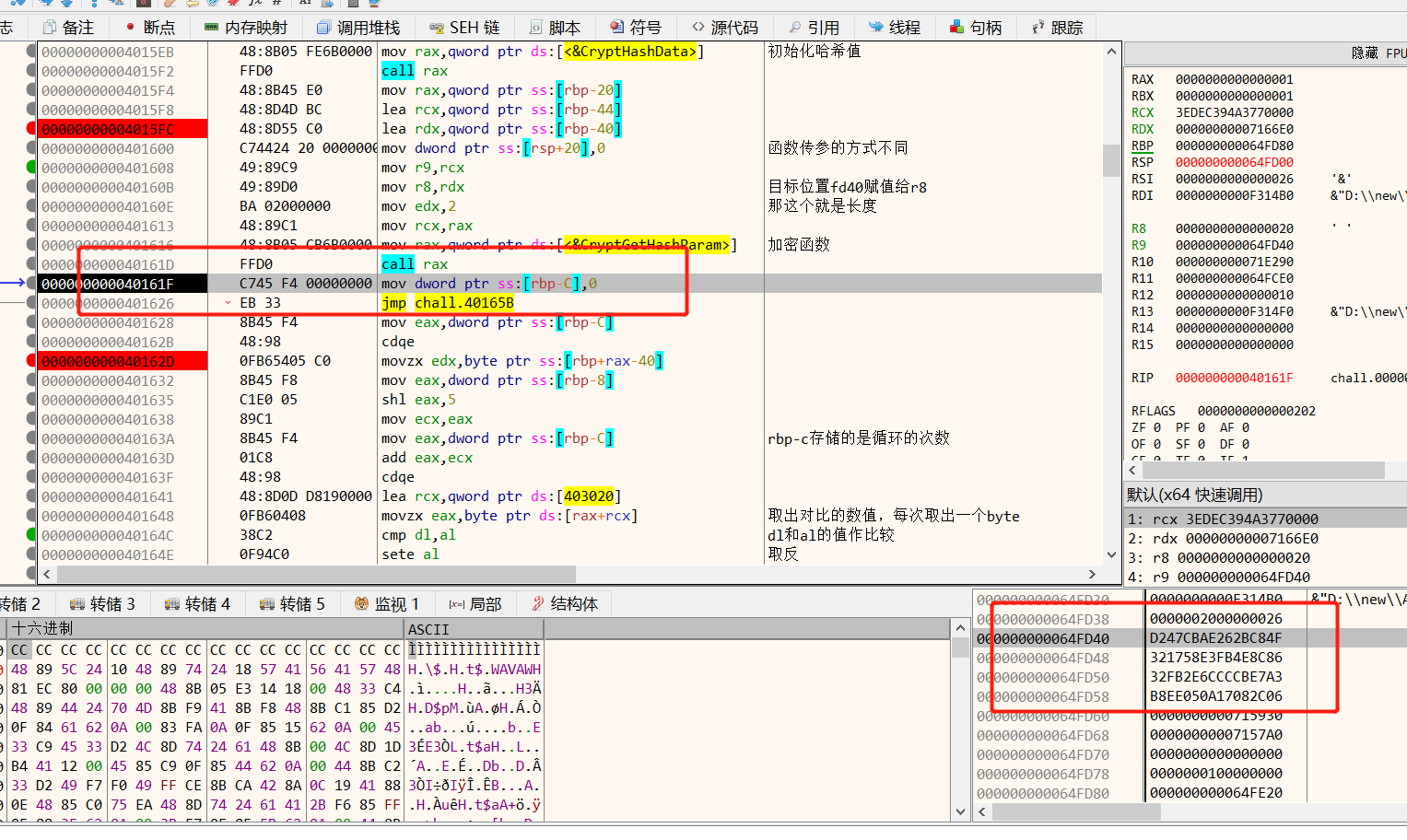Open the 默认(x64 快速调用) calling convention dropdown
The image size is (1407, 840).
(1266, 495)
